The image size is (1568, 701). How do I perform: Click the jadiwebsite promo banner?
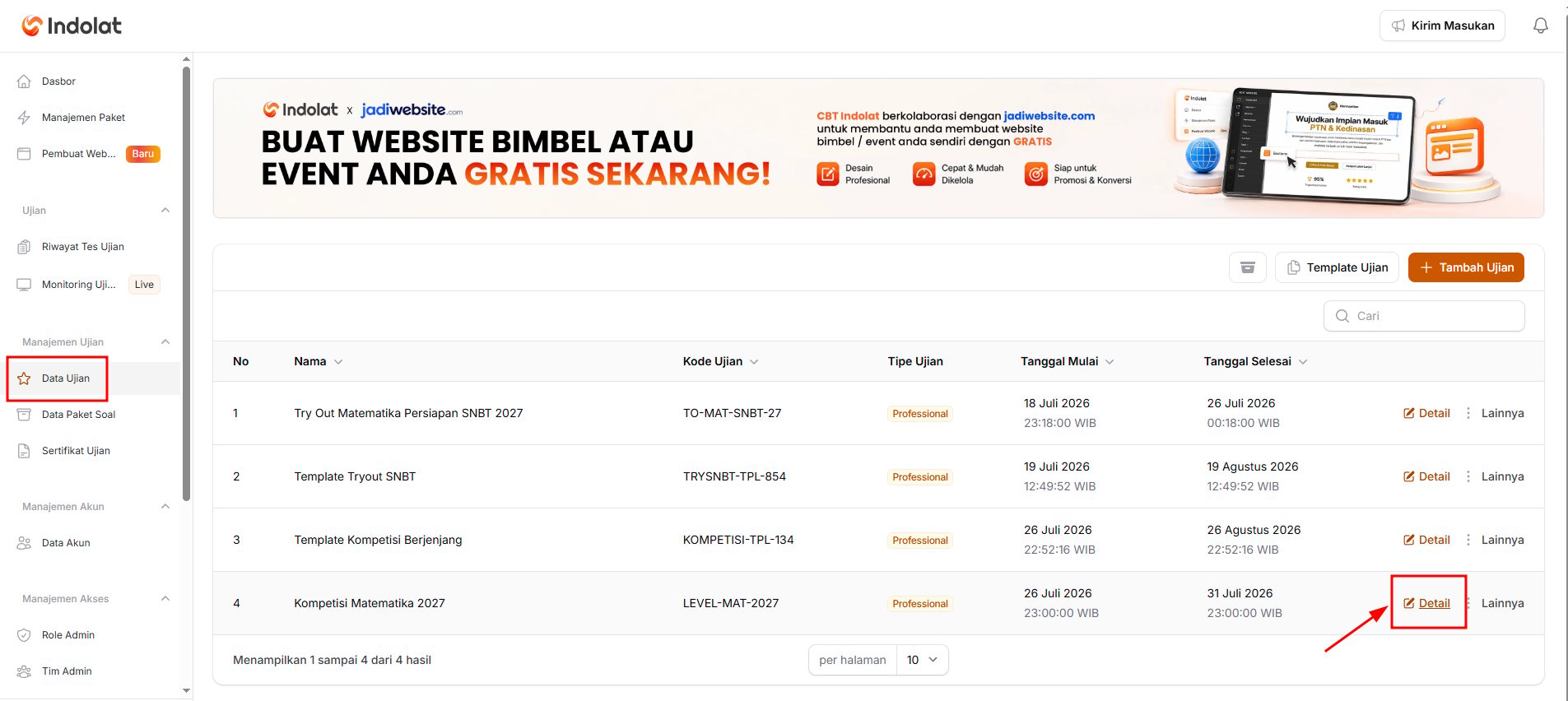[x=878, y=148]
